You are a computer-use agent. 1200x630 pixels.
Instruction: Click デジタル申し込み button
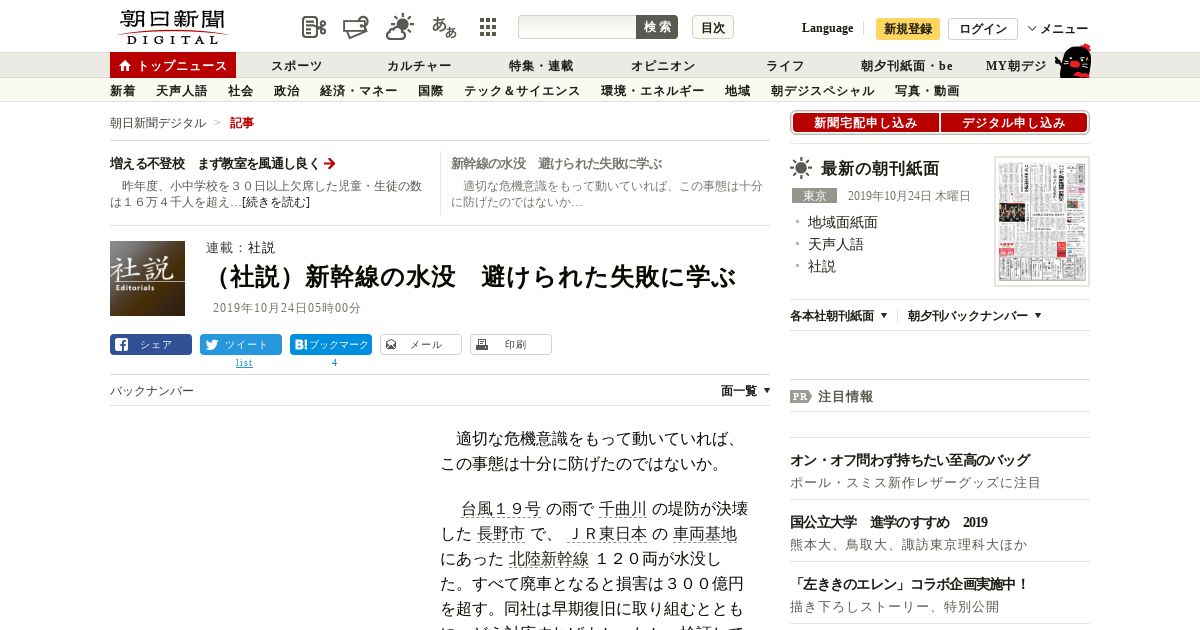[1014, 123]
